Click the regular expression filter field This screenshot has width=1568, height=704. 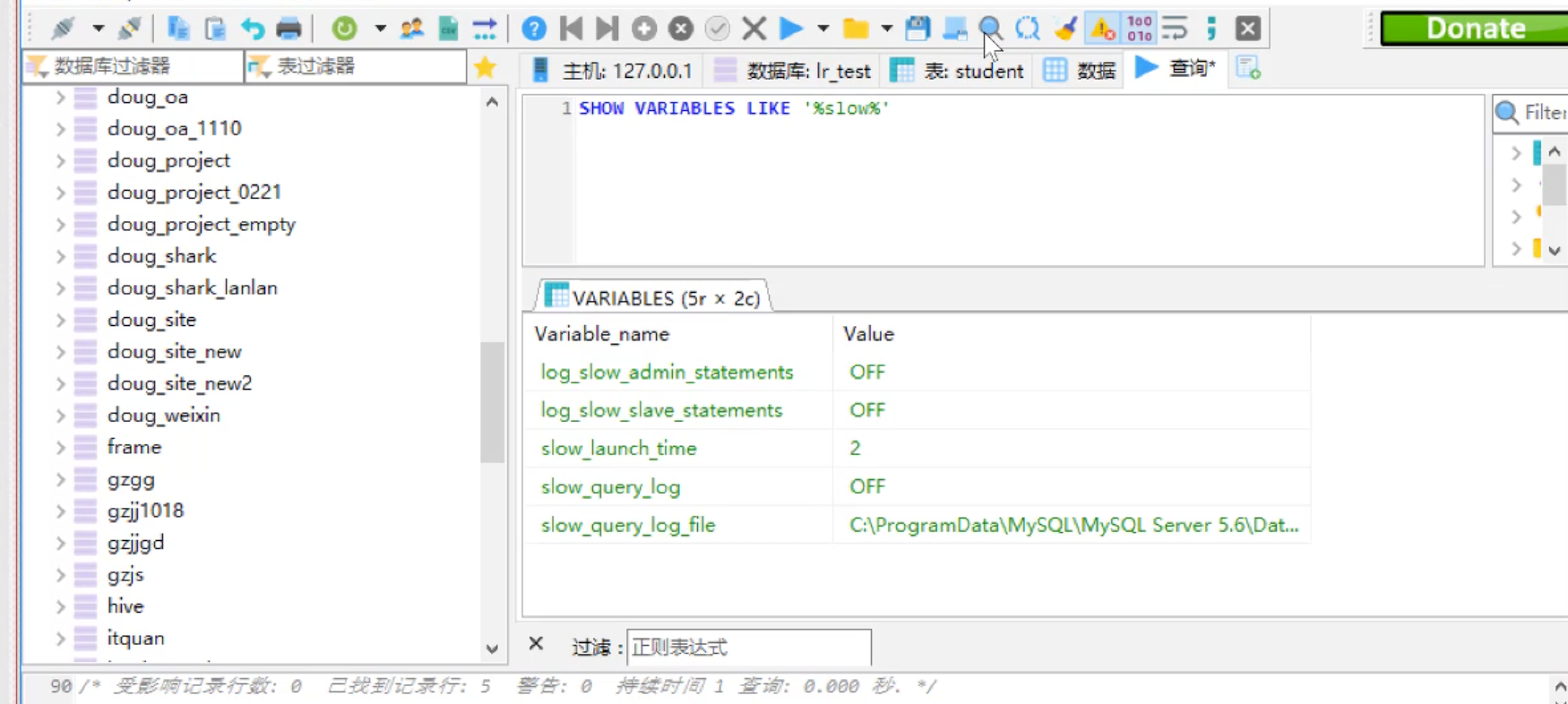(x=748, y=647)
